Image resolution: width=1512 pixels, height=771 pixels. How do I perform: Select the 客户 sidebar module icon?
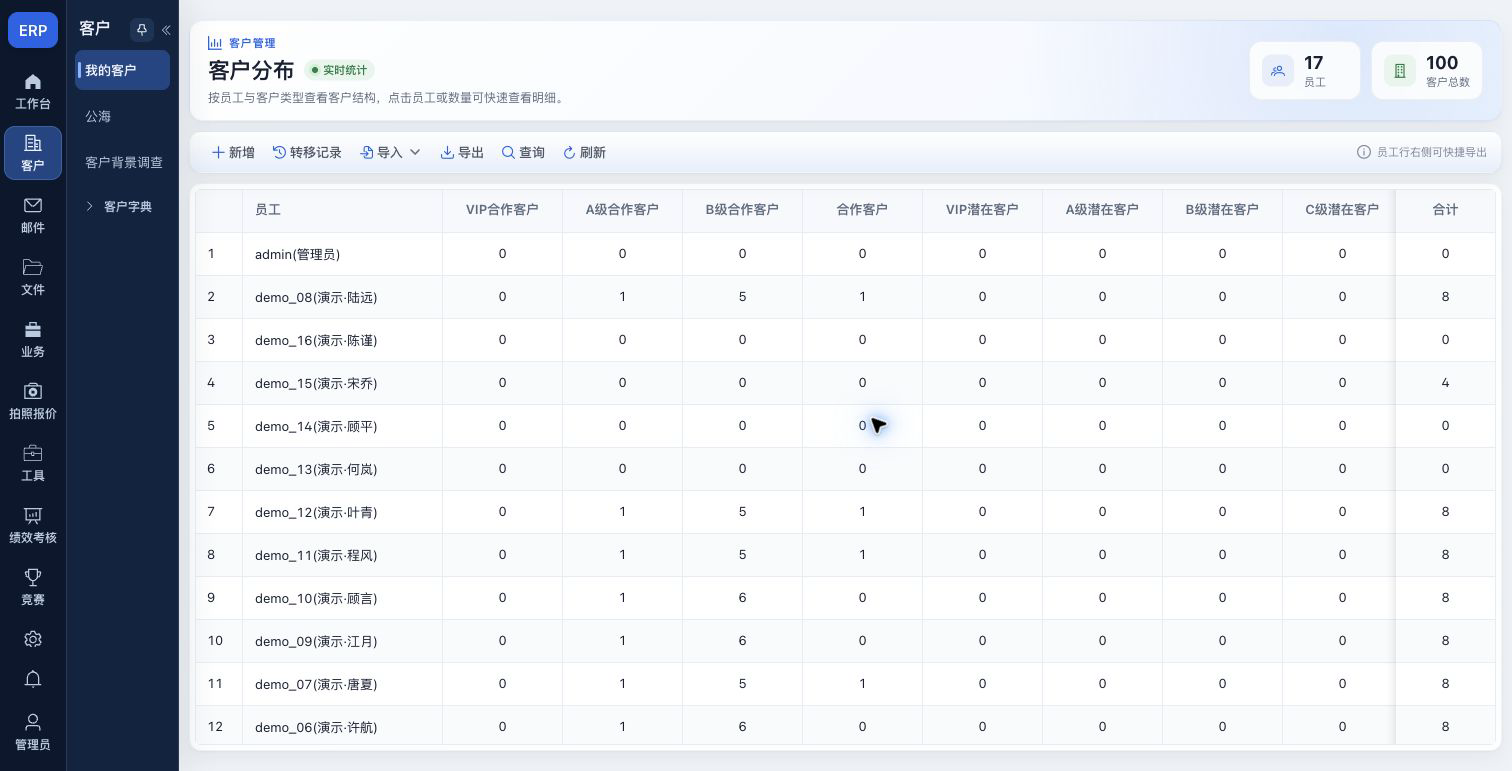[x=33, y=144]
